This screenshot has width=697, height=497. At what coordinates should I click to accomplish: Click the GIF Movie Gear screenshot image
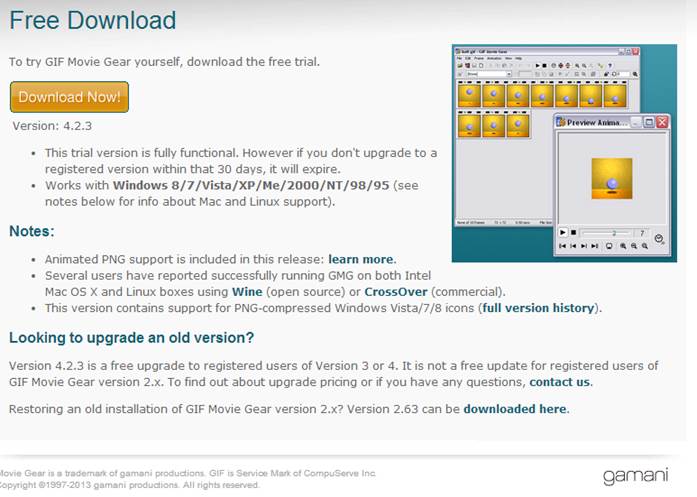pyautogui.click(x=564, y=153)
